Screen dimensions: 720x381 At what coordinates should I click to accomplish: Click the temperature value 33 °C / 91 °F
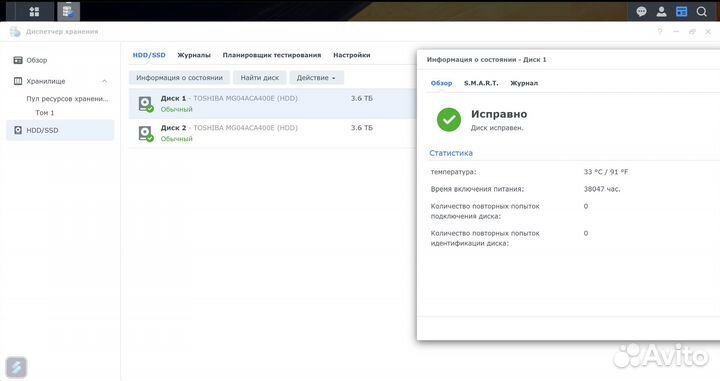click(606, 172)
